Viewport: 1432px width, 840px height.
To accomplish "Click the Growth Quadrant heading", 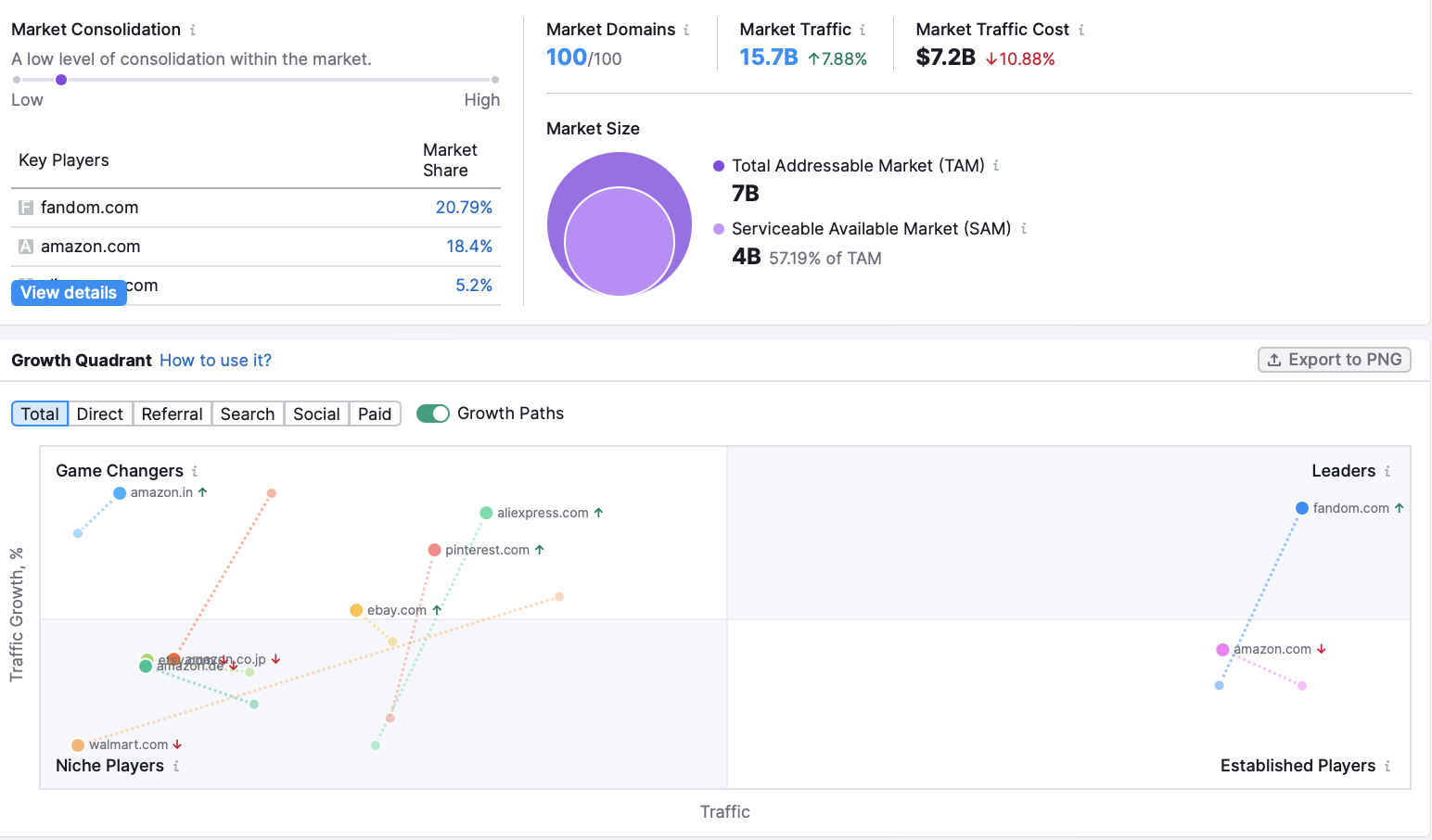I will 82,361.
